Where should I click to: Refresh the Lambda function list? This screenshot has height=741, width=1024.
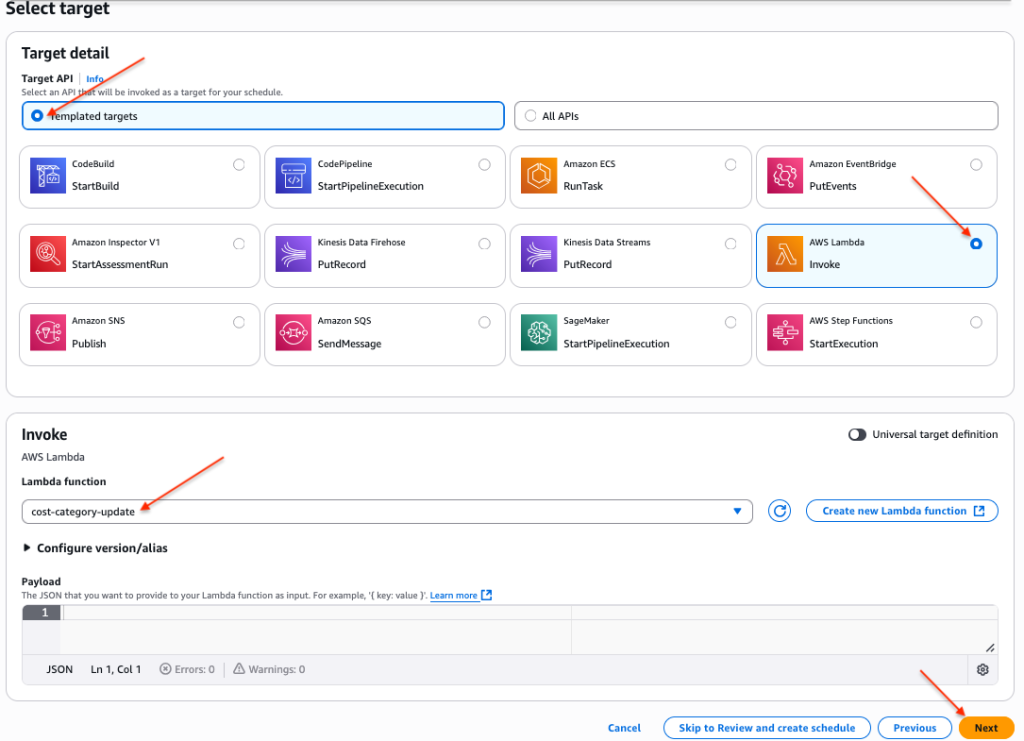779,511
